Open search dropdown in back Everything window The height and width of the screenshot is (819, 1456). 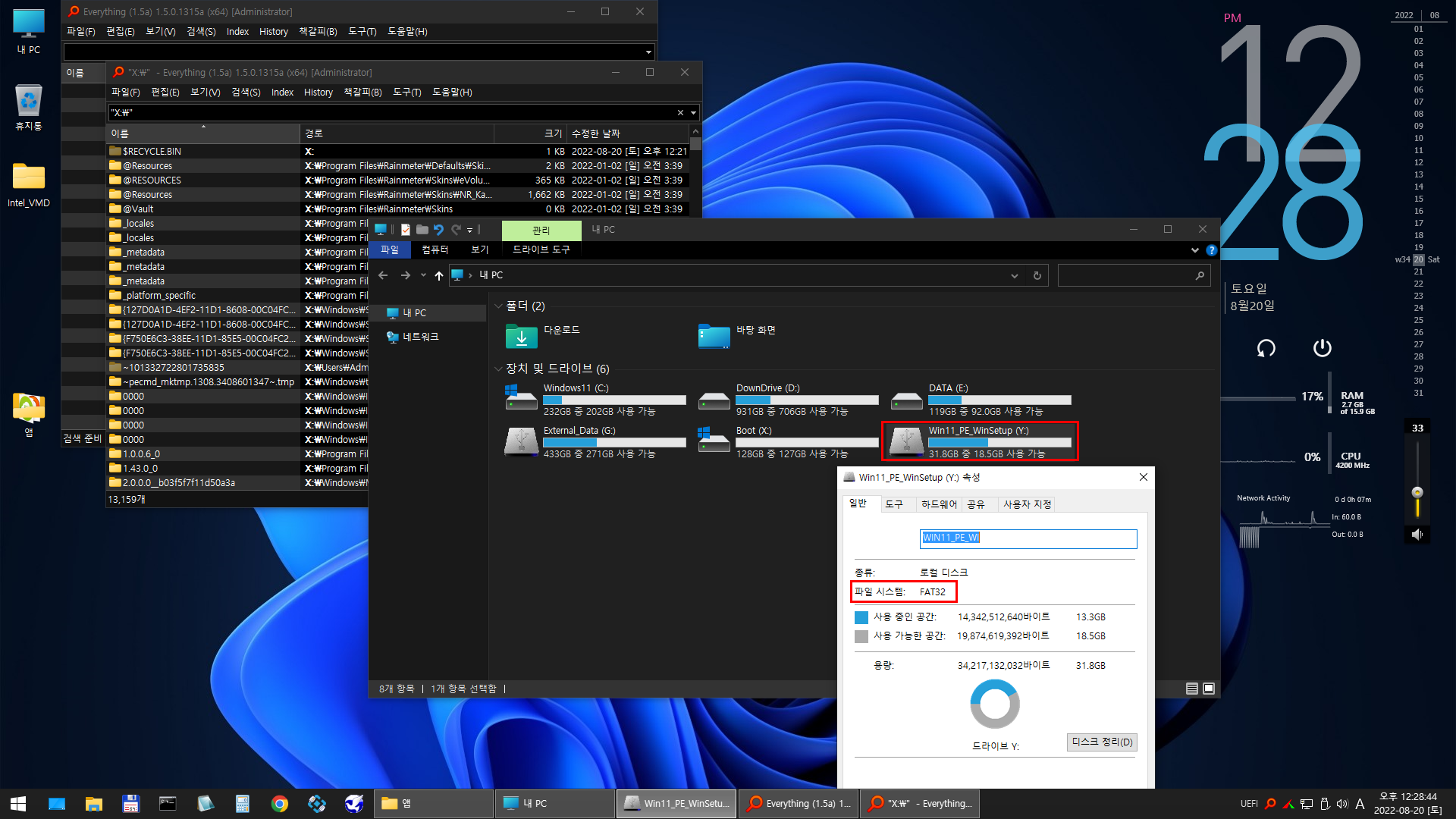[648, 52]
